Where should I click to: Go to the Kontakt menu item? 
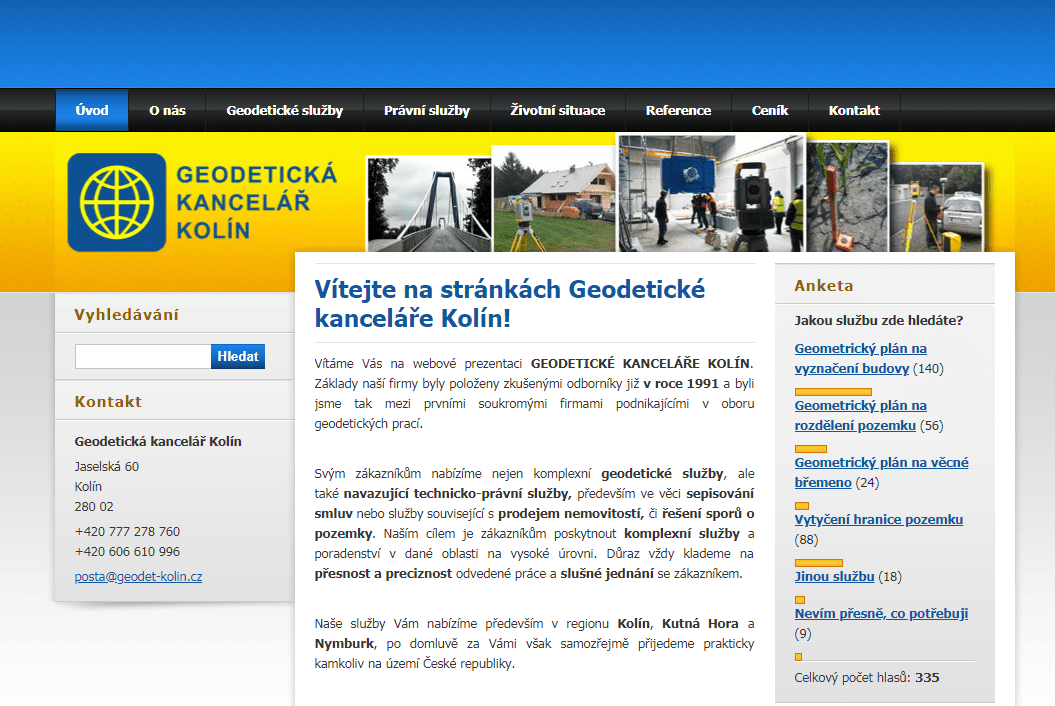pos(854,110)
